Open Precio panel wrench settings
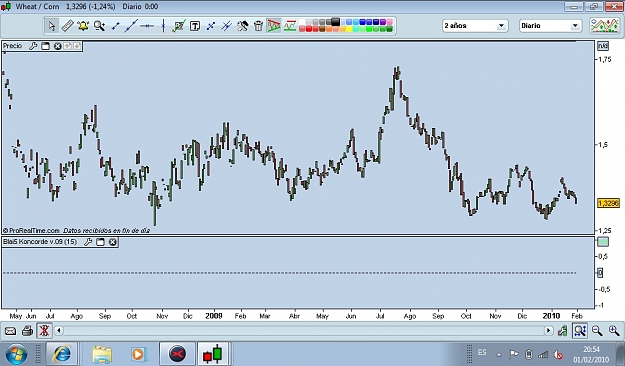The image size is (625, 366). point(33,46)
